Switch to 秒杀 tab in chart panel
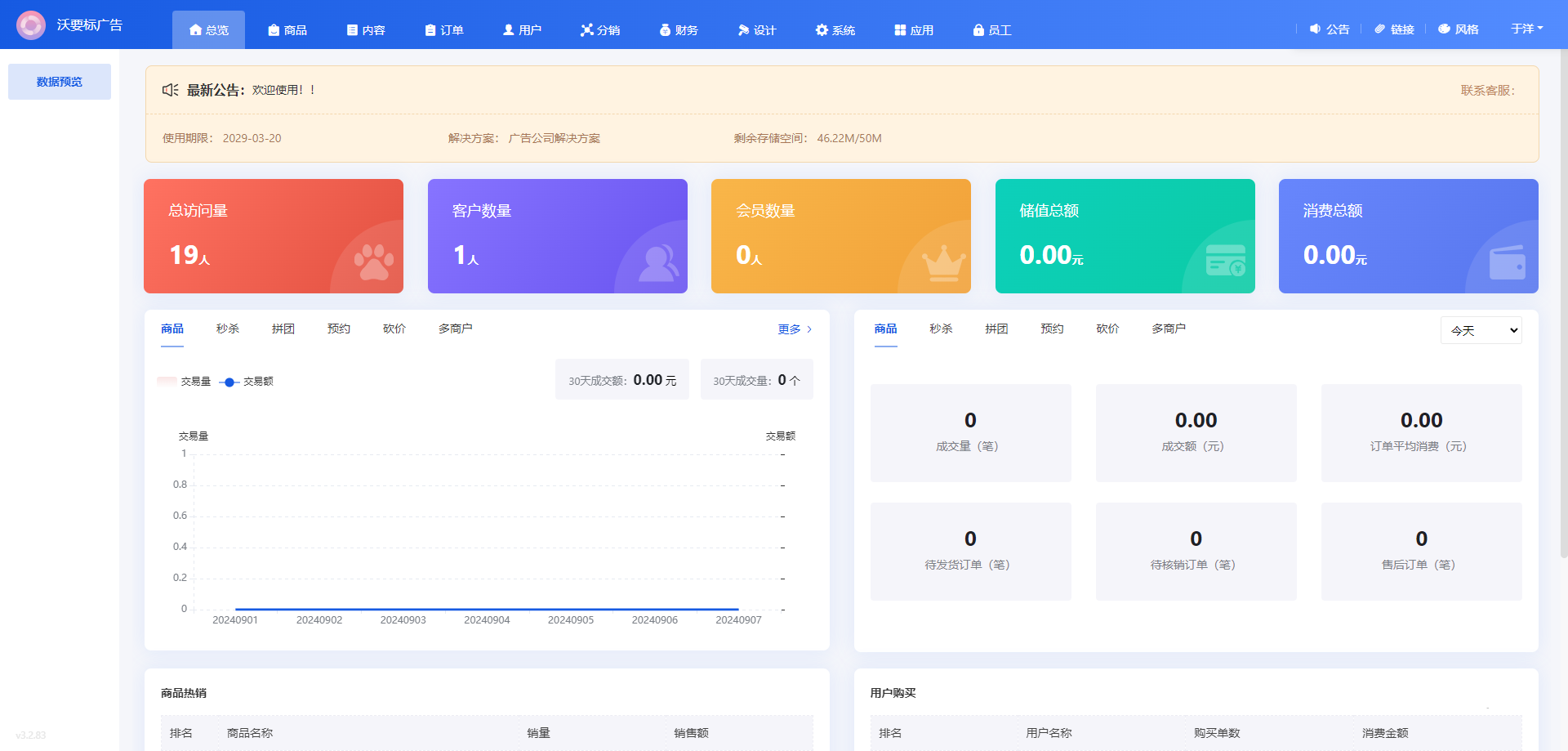The width and height of the screenshot is (1568, 751). [228, 329]
